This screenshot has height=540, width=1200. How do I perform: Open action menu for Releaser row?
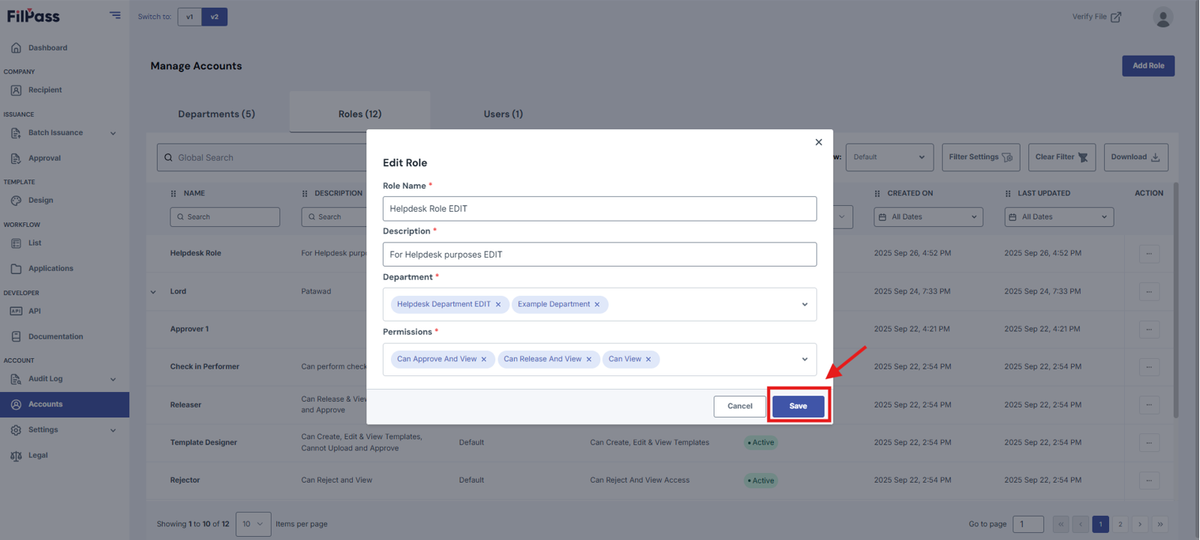[x=1149, y=404]
